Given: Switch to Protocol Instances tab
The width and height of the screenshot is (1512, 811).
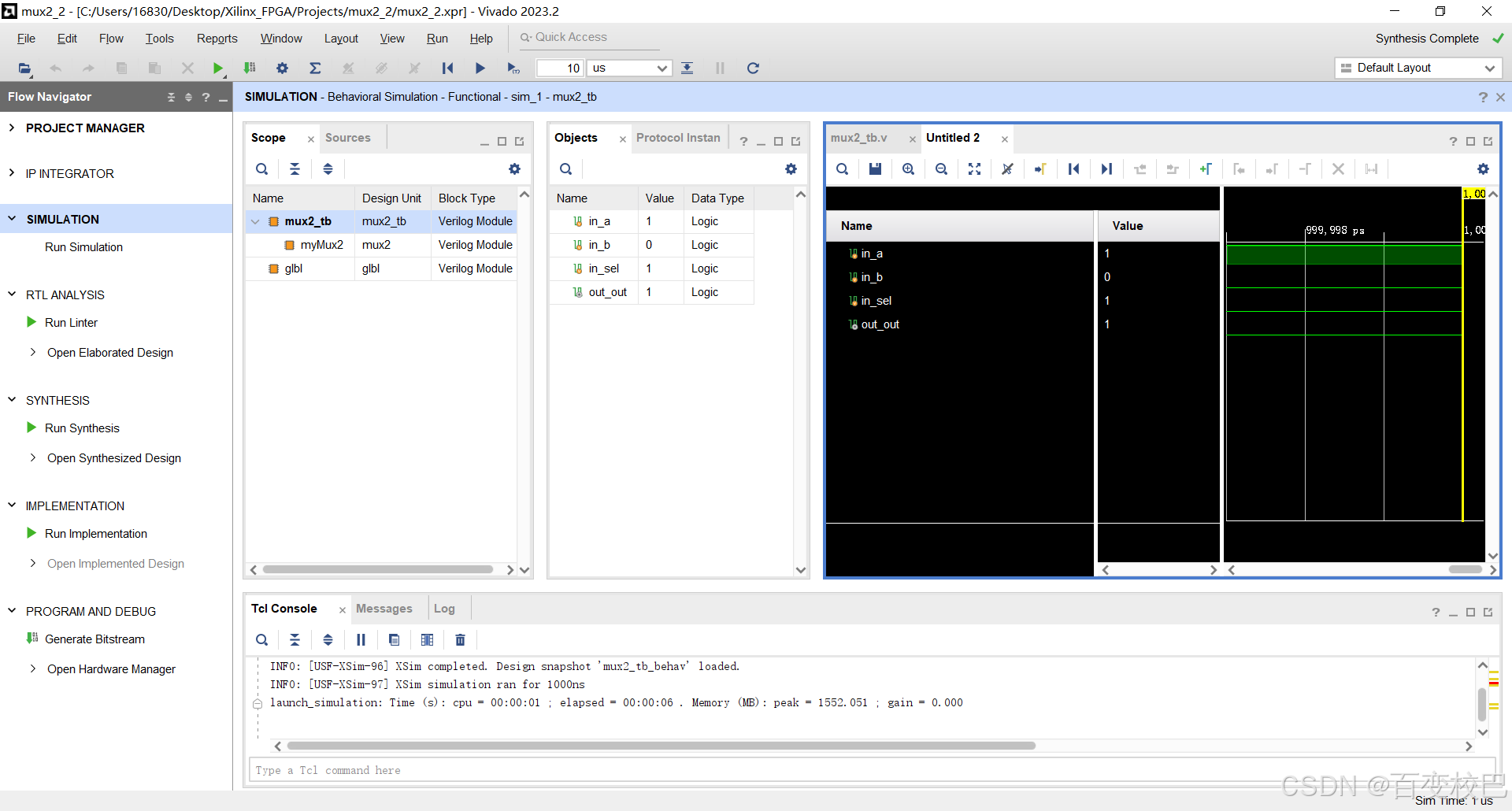Looking at the screenshot, I should point(678,138).
